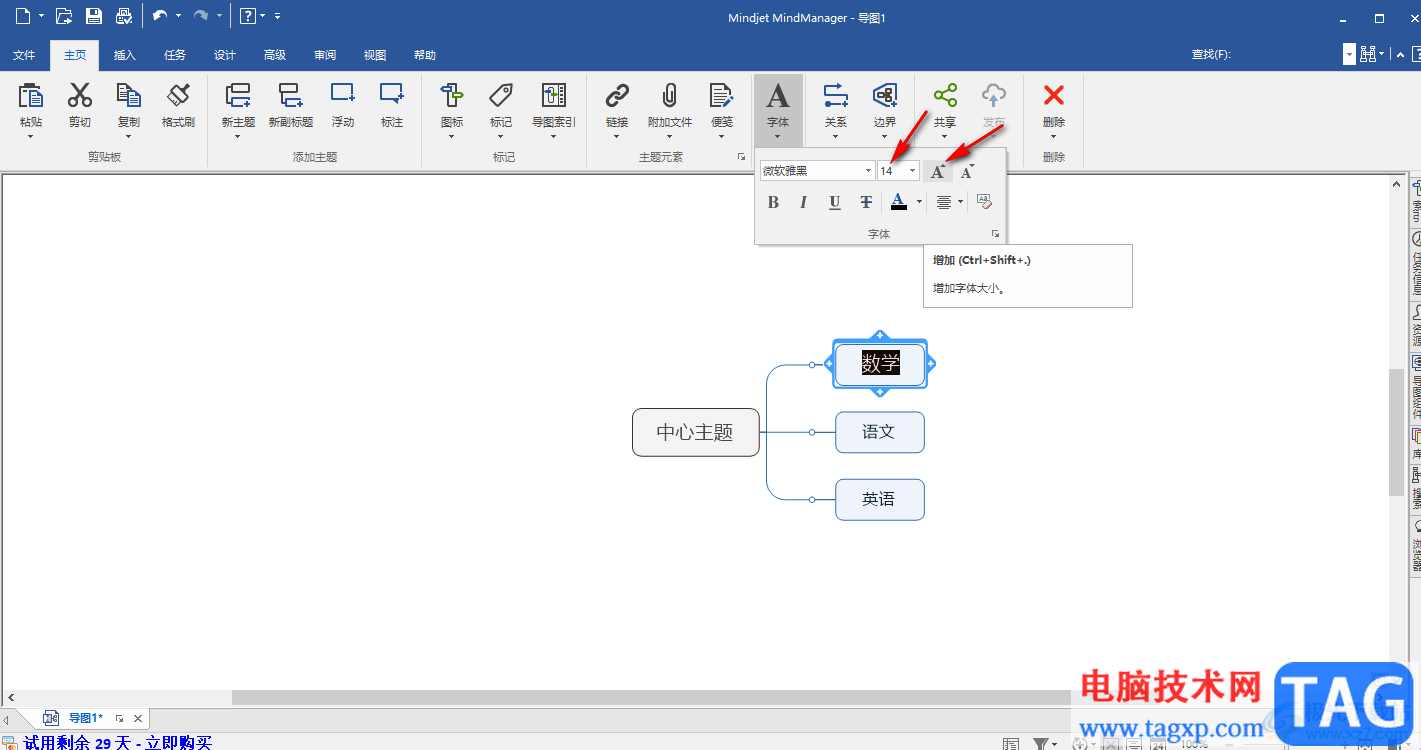The width and height of the screenshot is (1421, 750).
Task: Click the 剪切 (Cut) scissors icon
Action: click(80, 95)
